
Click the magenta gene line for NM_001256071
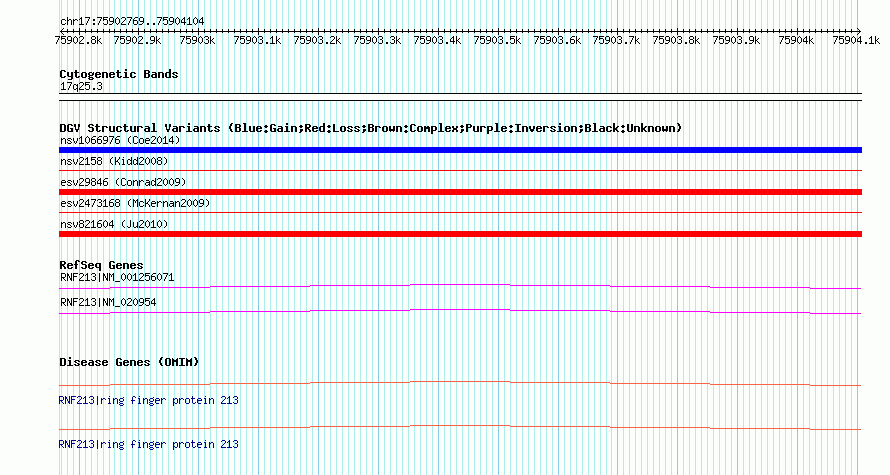[x=460, y=286]
